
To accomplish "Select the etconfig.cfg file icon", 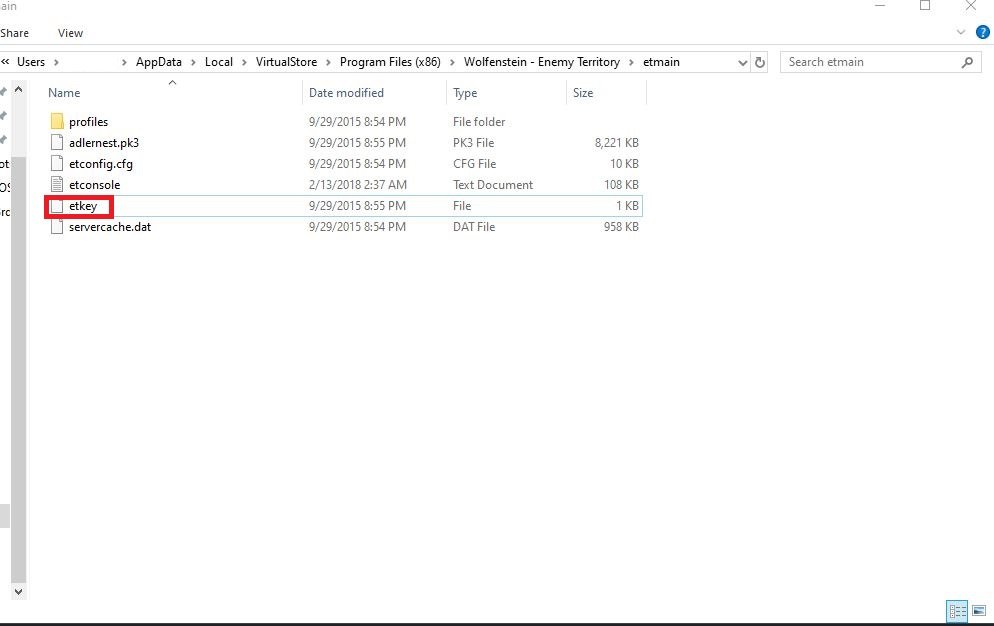I will point(57,163).
